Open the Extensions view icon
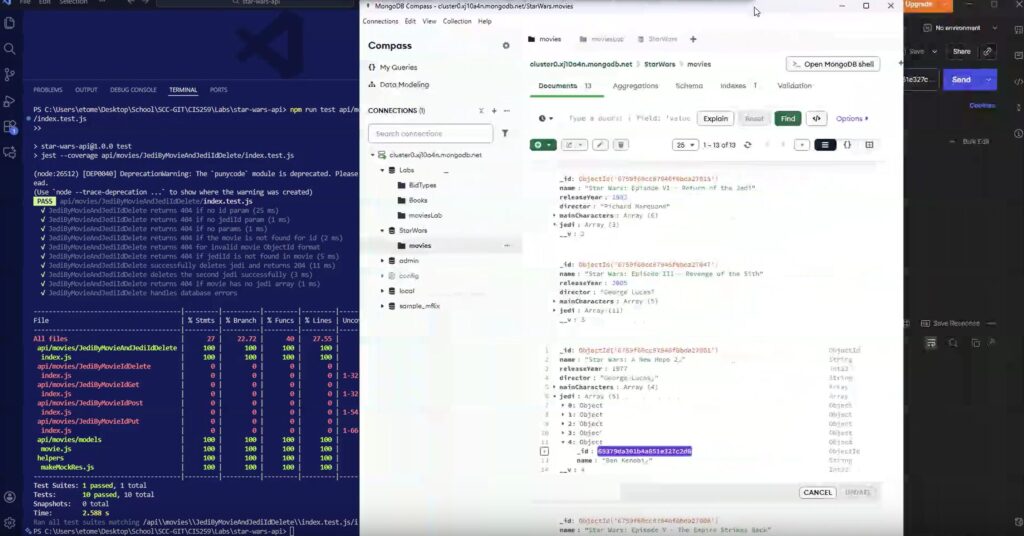The width and height of the screenshot is (1024, 536). 10,127
